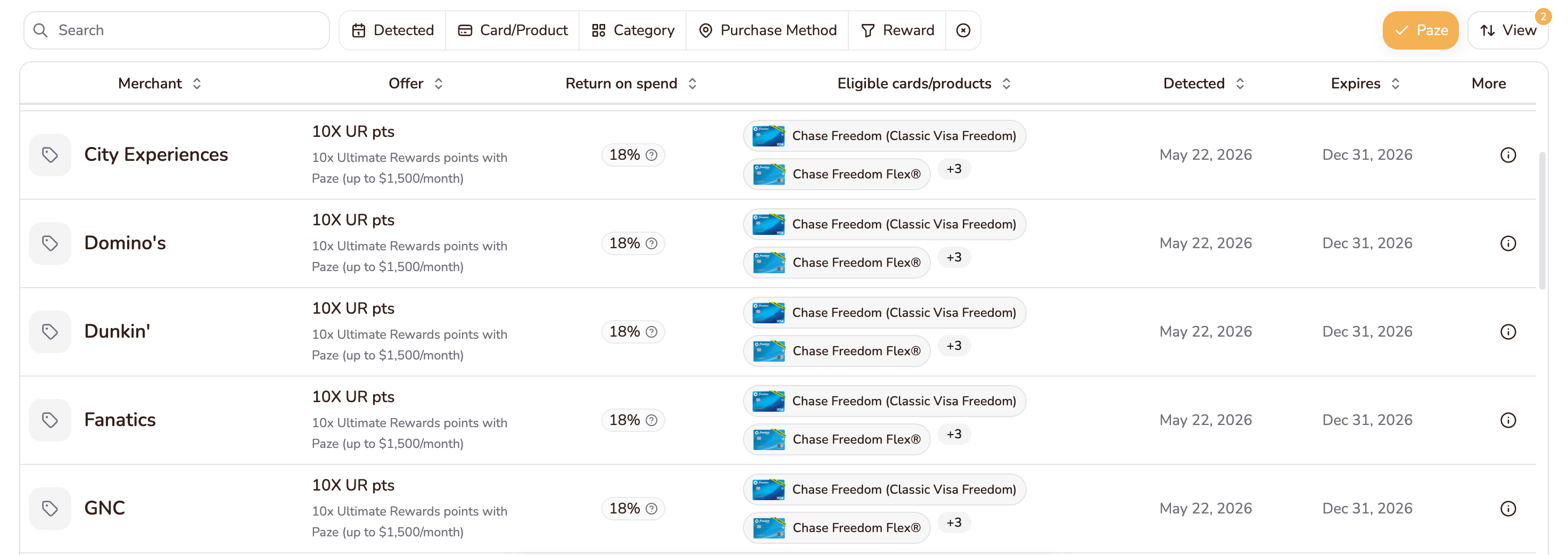Open the Card/Product filter
This screenshot has width=1568, height=555.
[513, 30]
